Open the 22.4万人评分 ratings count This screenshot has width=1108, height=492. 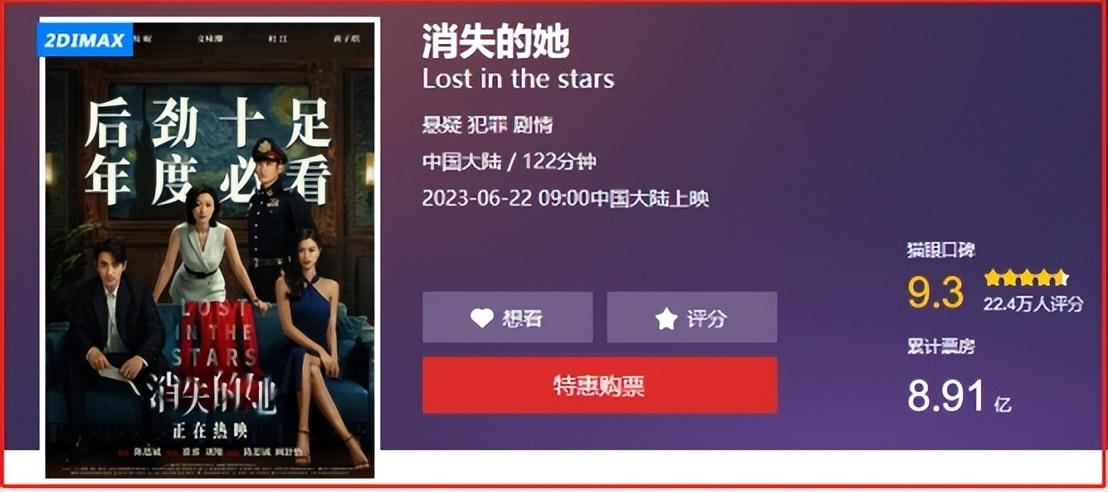coord(1033,304)
